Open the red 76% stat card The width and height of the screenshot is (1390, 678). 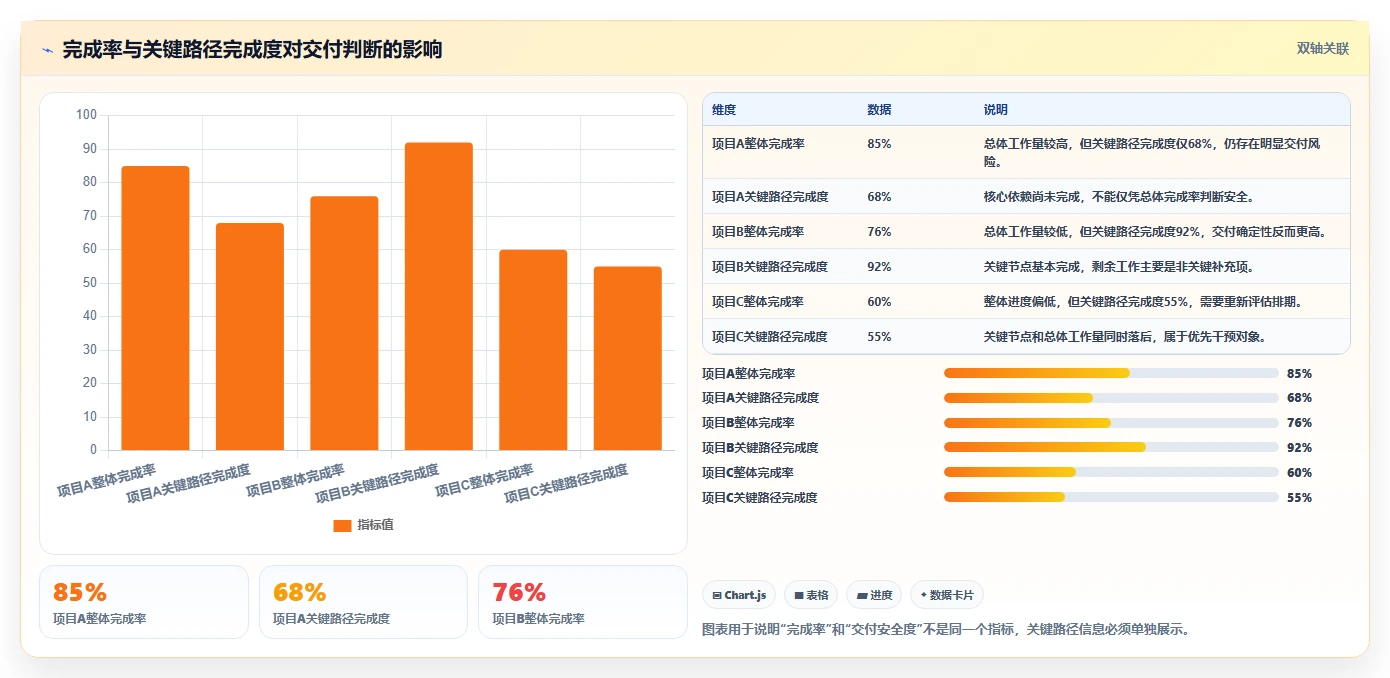click(x=583, y=602)
